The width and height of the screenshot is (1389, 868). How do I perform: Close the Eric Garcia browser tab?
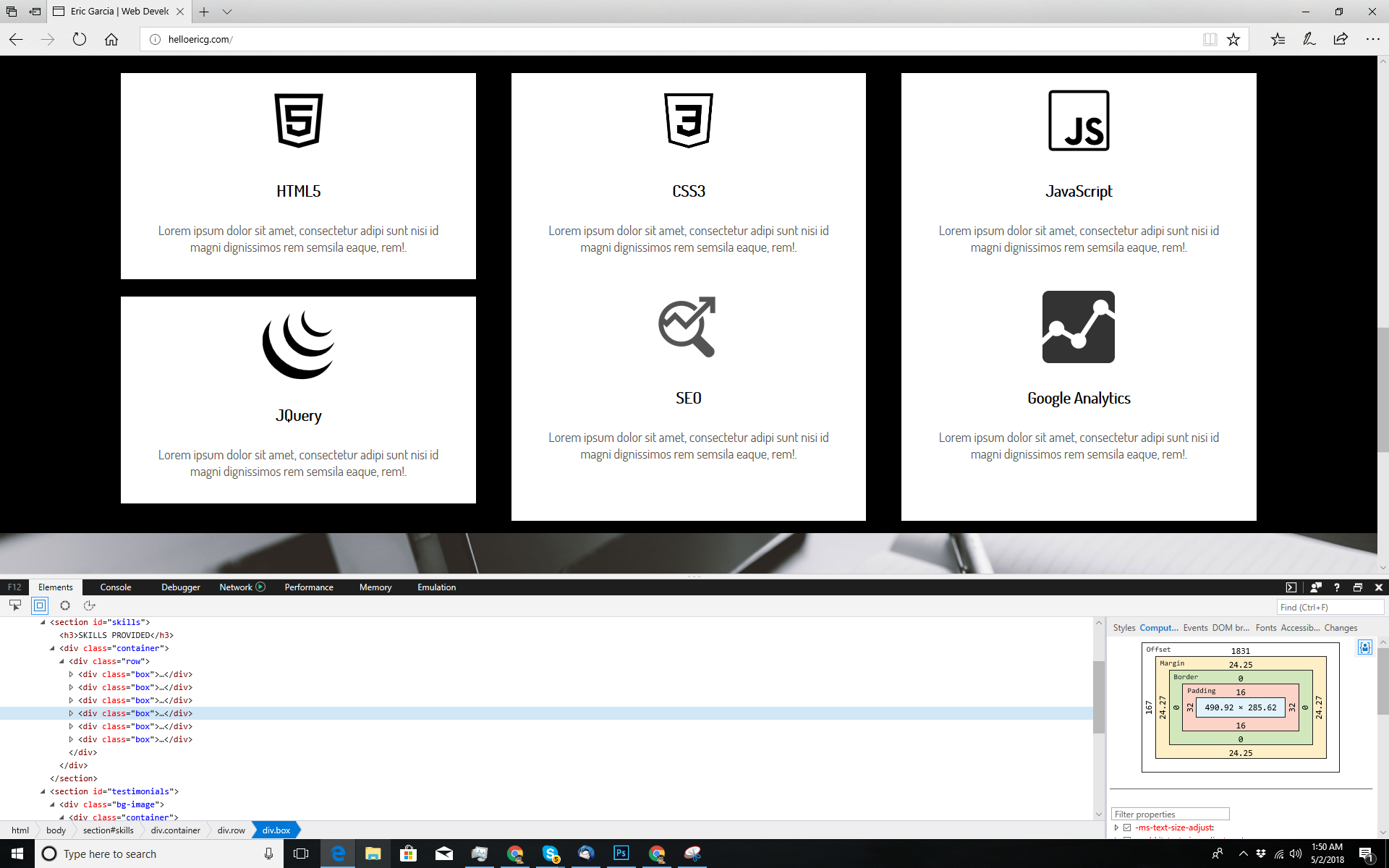(x=180, y=12)
